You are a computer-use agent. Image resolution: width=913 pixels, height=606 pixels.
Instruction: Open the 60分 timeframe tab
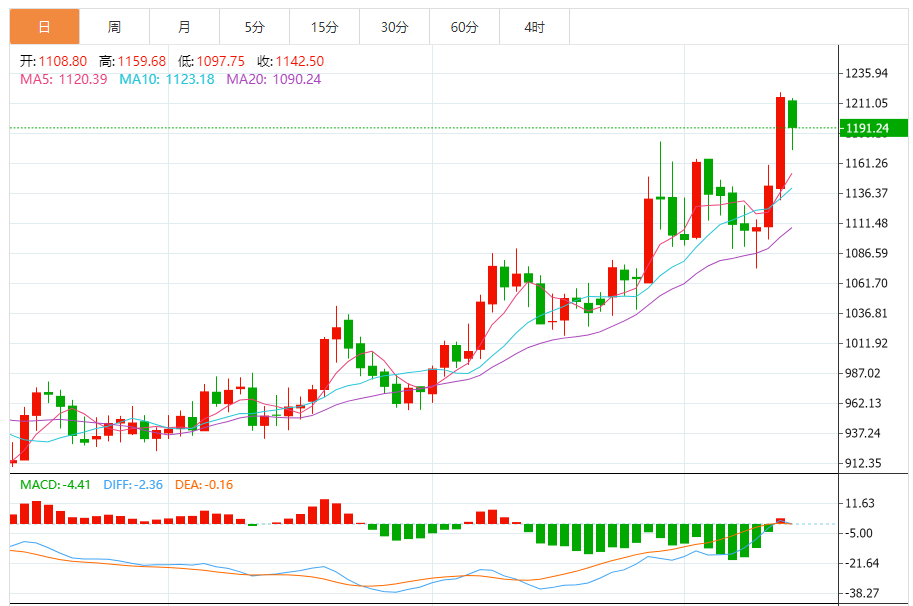[464, 27]
